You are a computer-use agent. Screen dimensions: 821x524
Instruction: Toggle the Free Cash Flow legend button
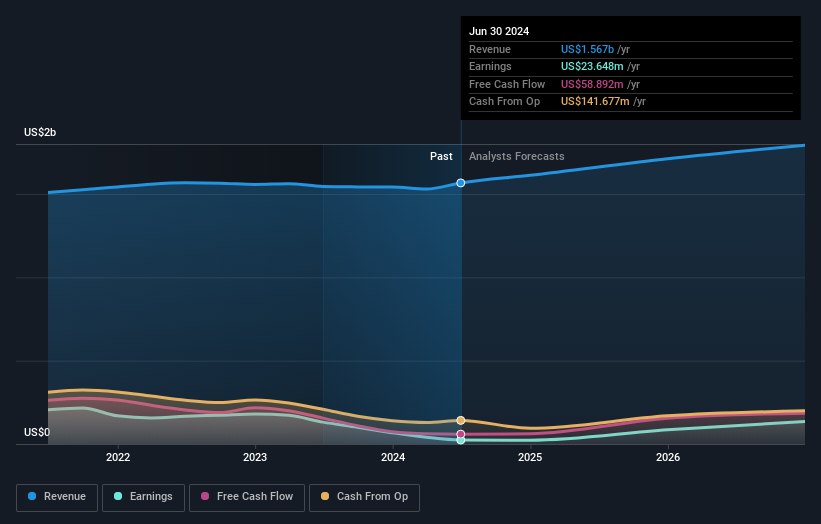[247, 497]
